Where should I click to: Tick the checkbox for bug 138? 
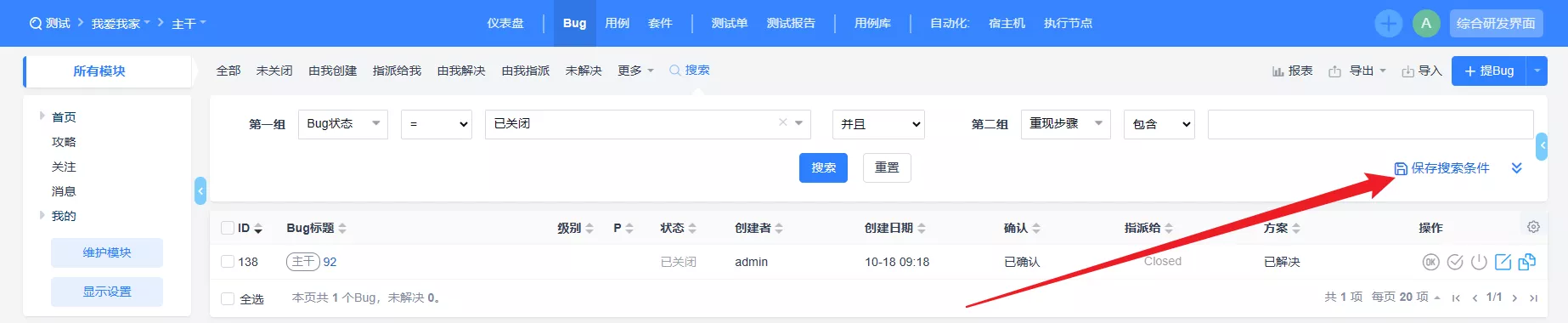point(228,262)
